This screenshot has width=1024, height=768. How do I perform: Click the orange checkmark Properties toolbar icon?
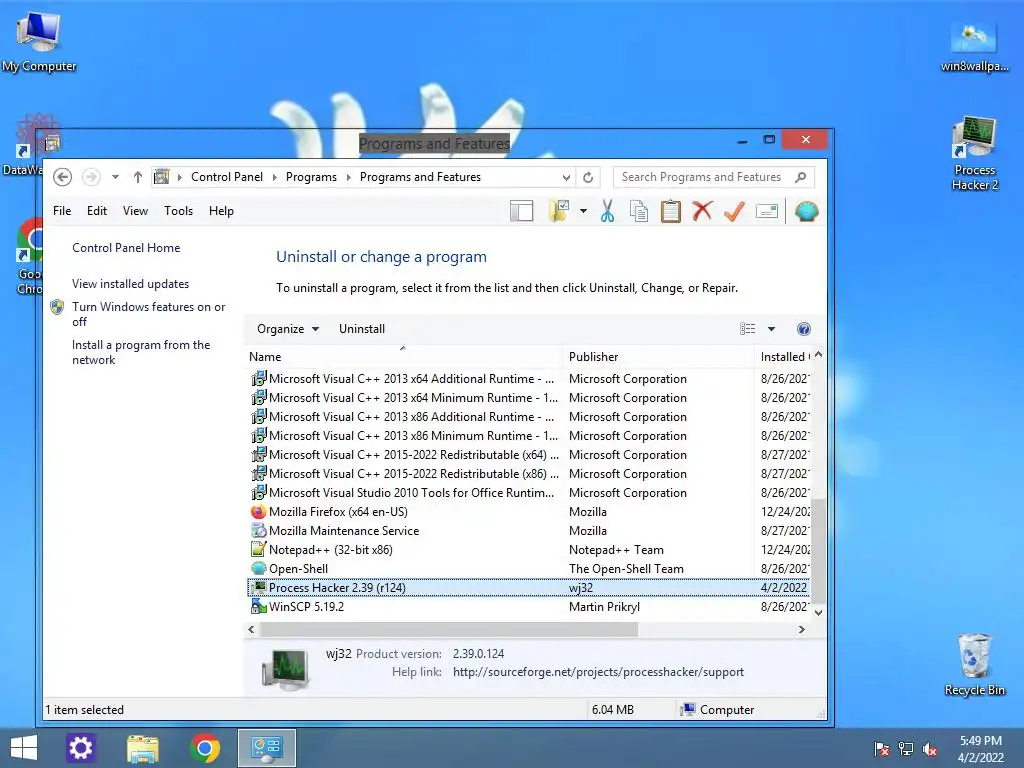(x=735, y=211)
